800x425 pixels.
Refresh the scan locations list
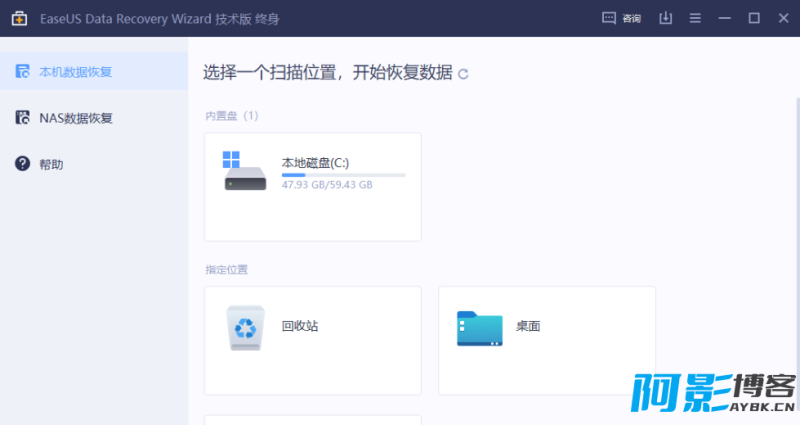click(x=463, y=74)
